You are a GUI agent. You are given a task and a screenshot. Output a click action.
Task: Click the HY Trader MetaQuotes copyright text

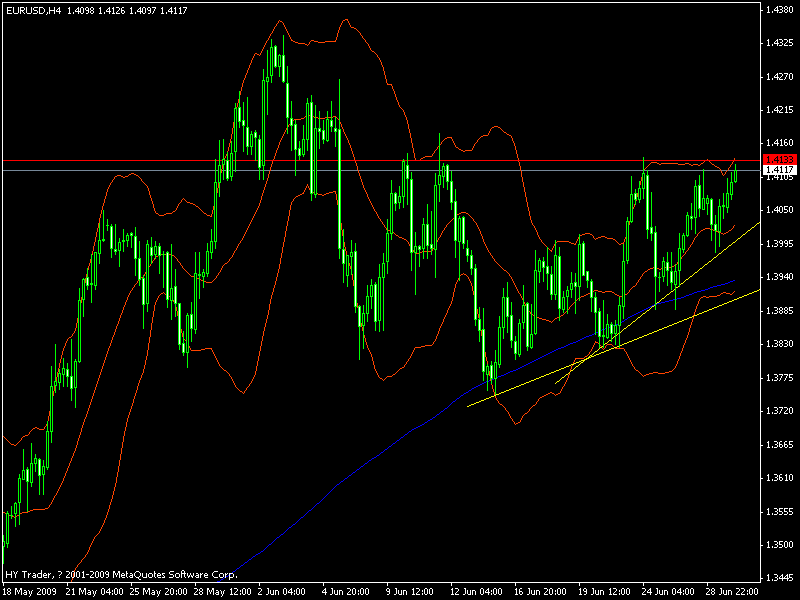pos(121,575)
